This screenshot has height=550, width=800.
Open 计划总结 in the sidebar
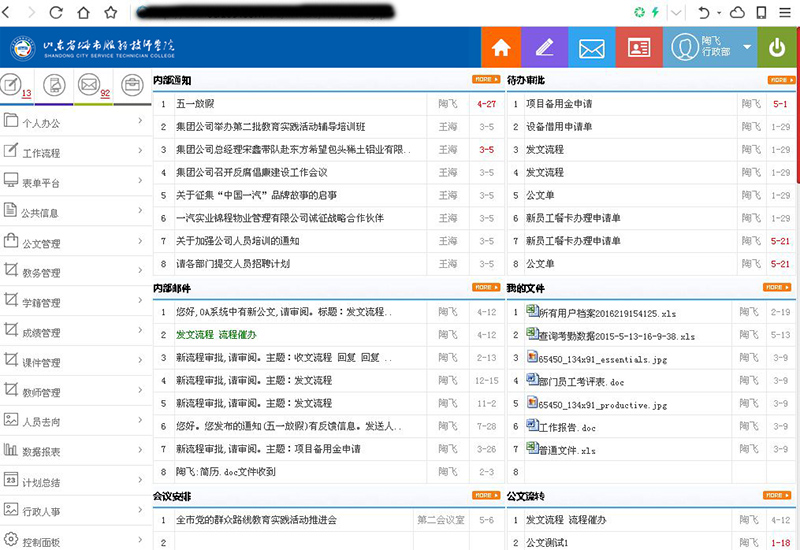tap(76, 482)
